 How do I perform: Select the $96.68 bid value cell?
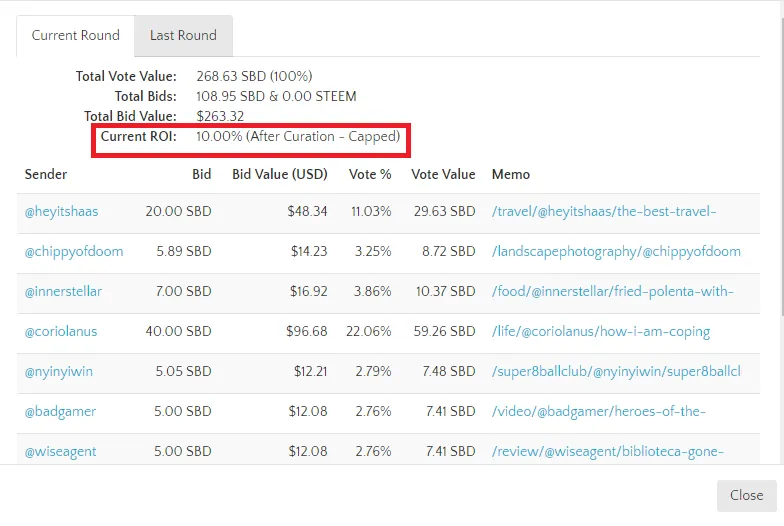pos(306,332)
